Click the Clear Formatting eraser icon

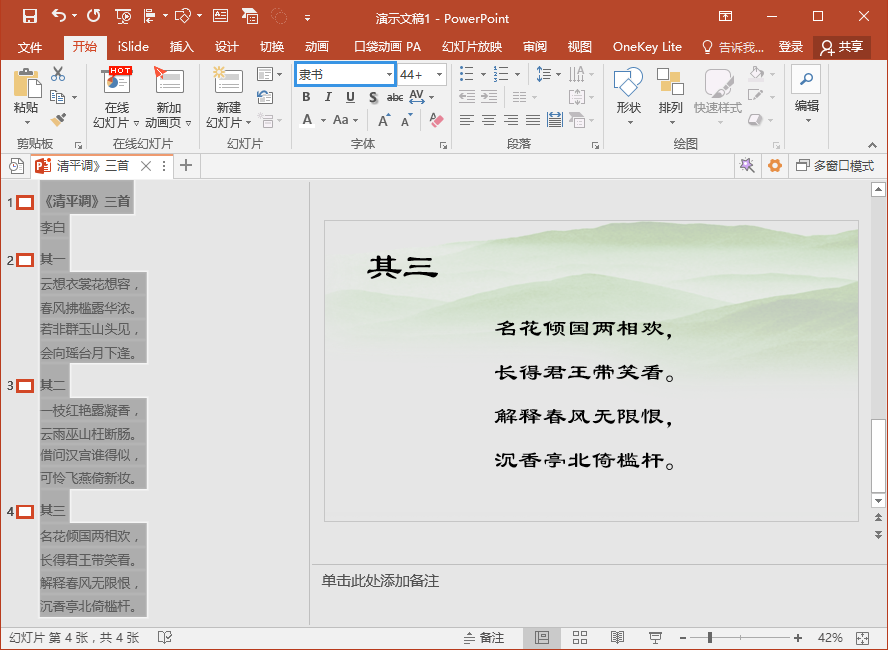(x=436, y=120)
